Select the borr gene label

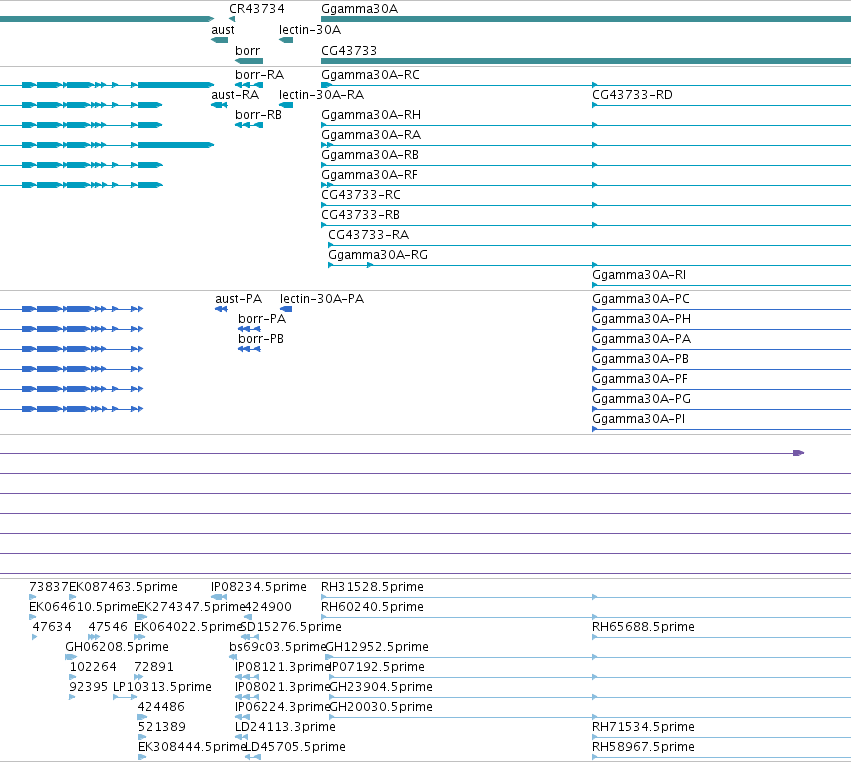pos(247,50)
